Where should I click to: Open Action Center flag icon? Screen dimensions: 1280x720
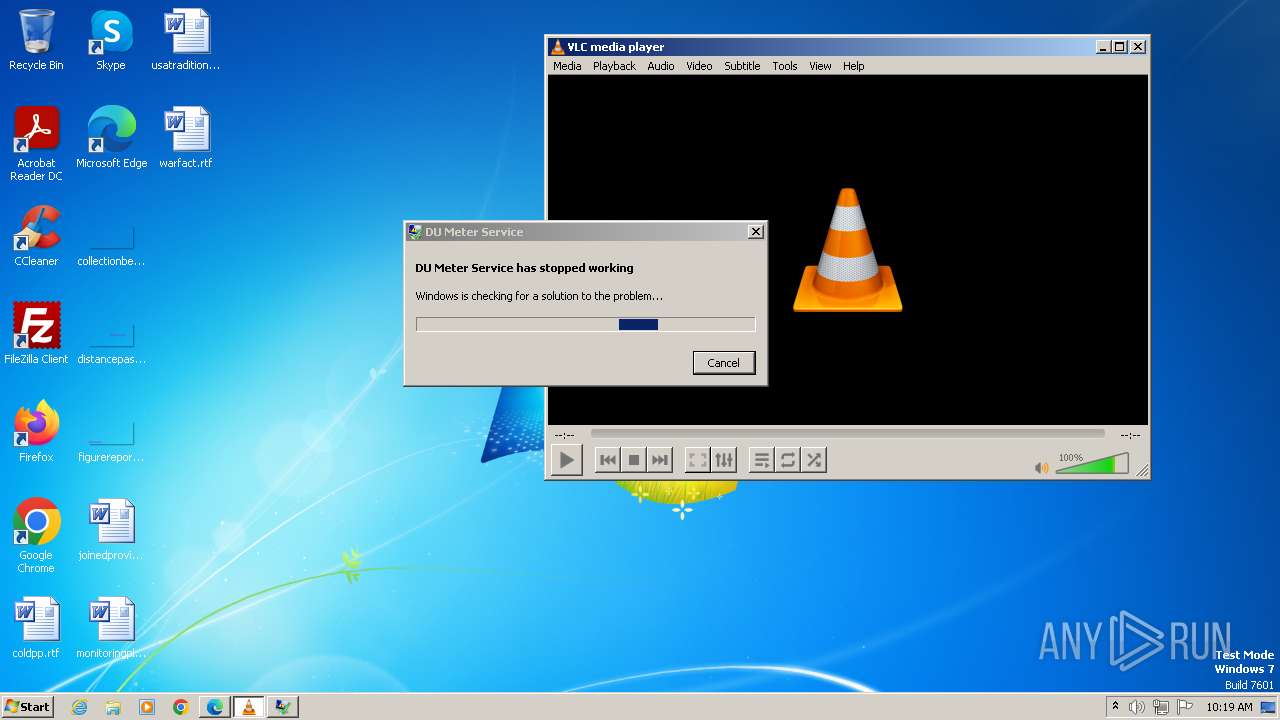tap(1185, 707)
